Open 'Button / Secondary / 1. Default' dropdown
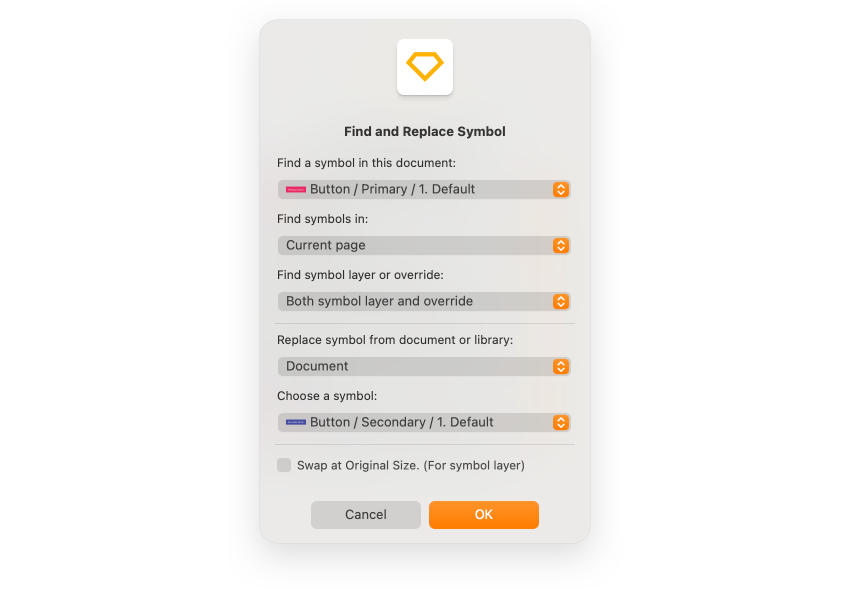This screenshot has width=850, height=589. 424,422
